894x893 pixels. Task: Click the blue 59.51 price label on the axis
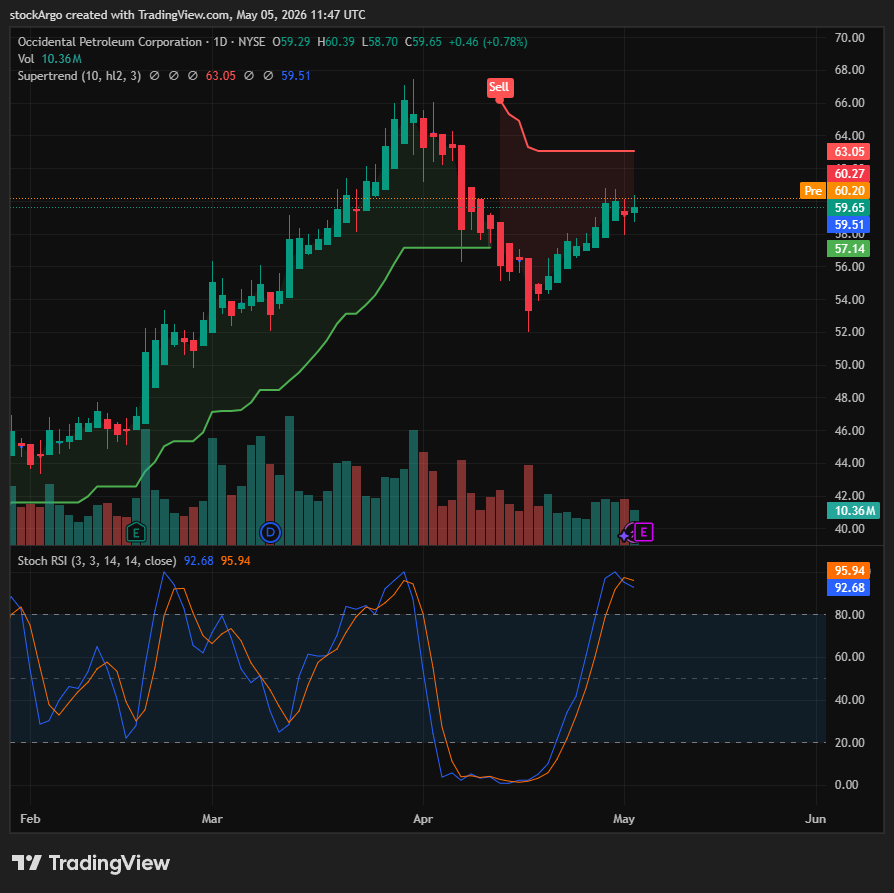[848, 225]
